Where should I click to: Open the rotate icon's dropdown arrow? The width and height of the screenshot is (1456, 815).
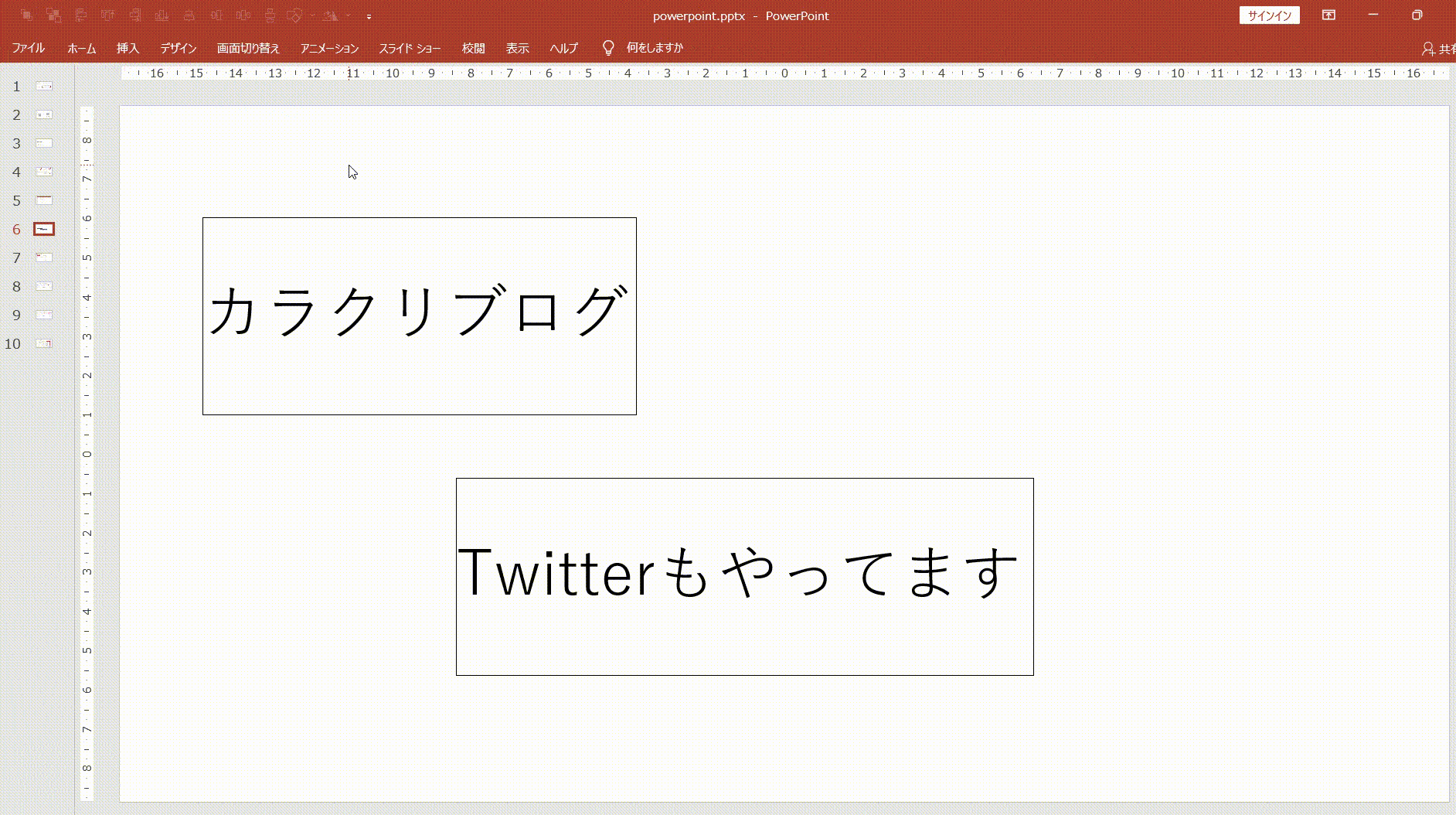point(348,15)
